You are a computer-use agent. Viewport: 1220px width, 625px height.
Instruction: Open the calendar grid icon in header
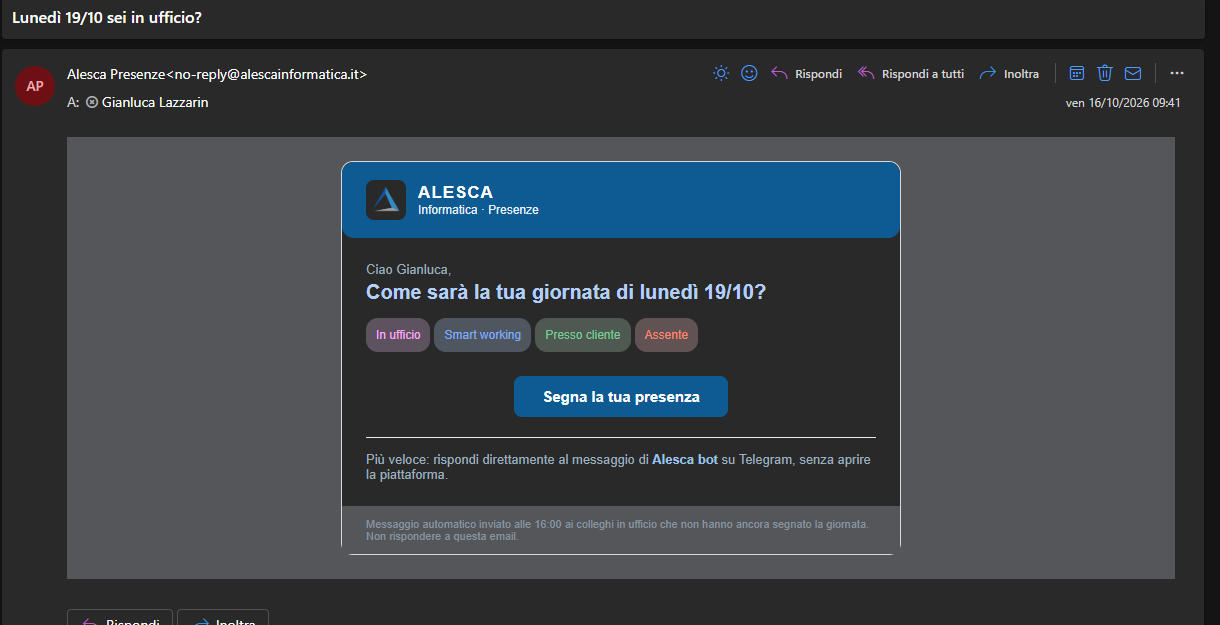click(1077, 73)
